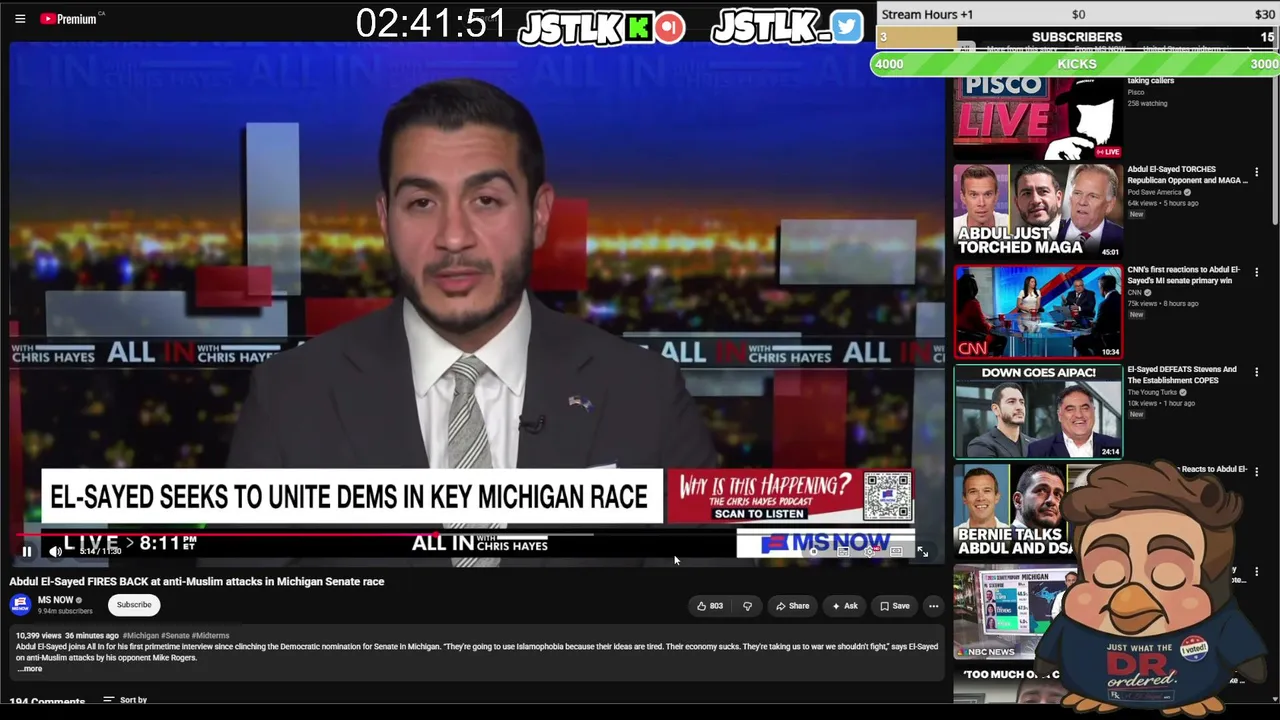This screenshot has height=720, width=1280.
Task: Click the Stream Hours +1 ticker text
Action: (927, 14)
